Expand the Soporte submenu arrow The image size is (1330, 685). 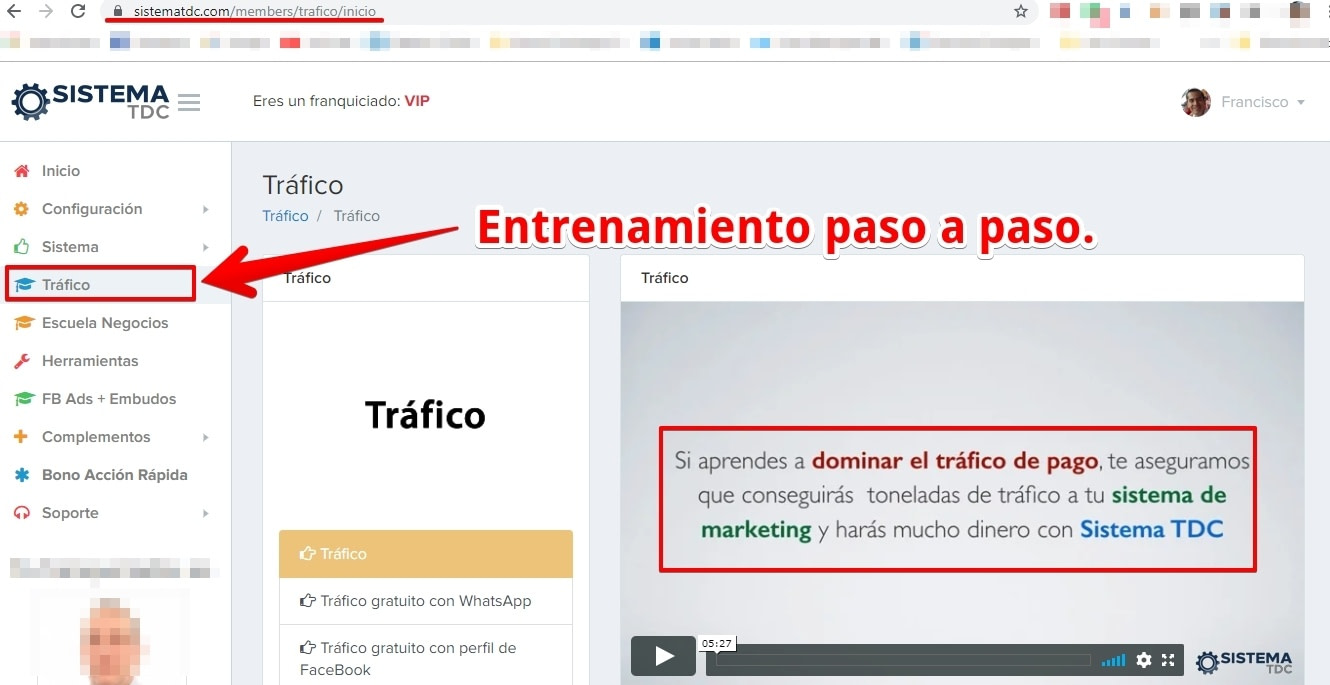click(205, 513)
